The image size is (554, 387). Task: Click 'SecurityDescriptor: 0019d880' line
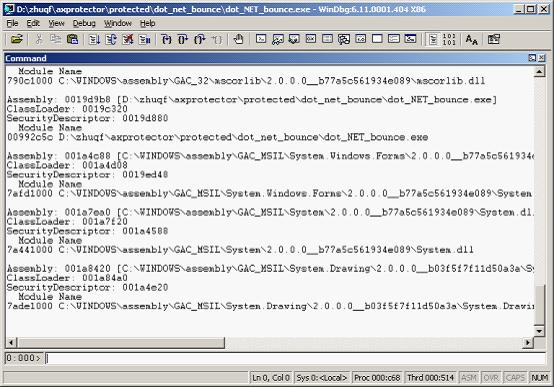tap(87, 118)
